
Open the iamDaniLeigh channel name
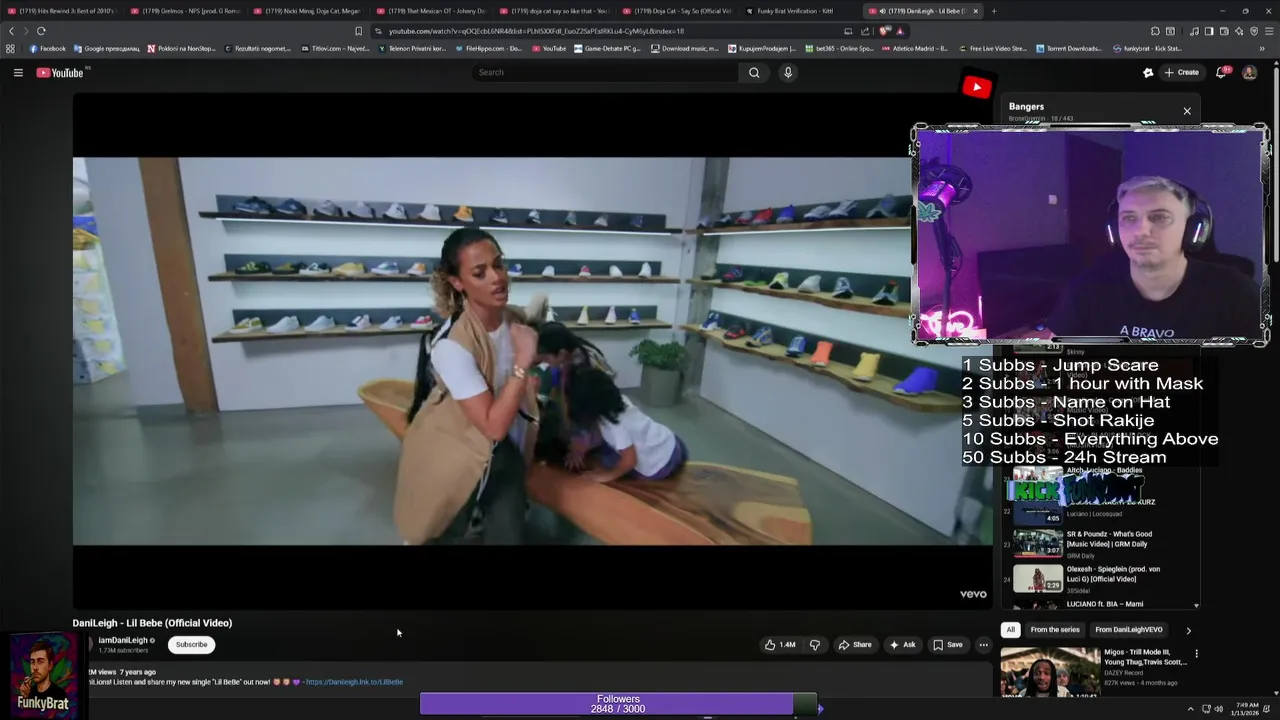point(123,640)
